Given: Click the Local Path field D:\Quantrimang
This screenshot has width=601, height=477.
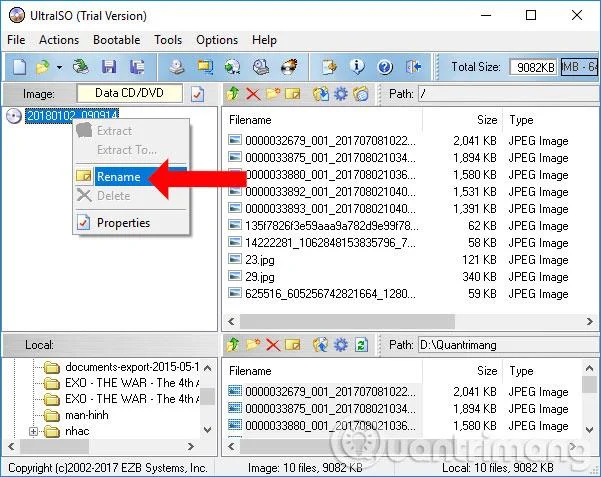Looking at the screenshot, I should [x=509, y=345].
